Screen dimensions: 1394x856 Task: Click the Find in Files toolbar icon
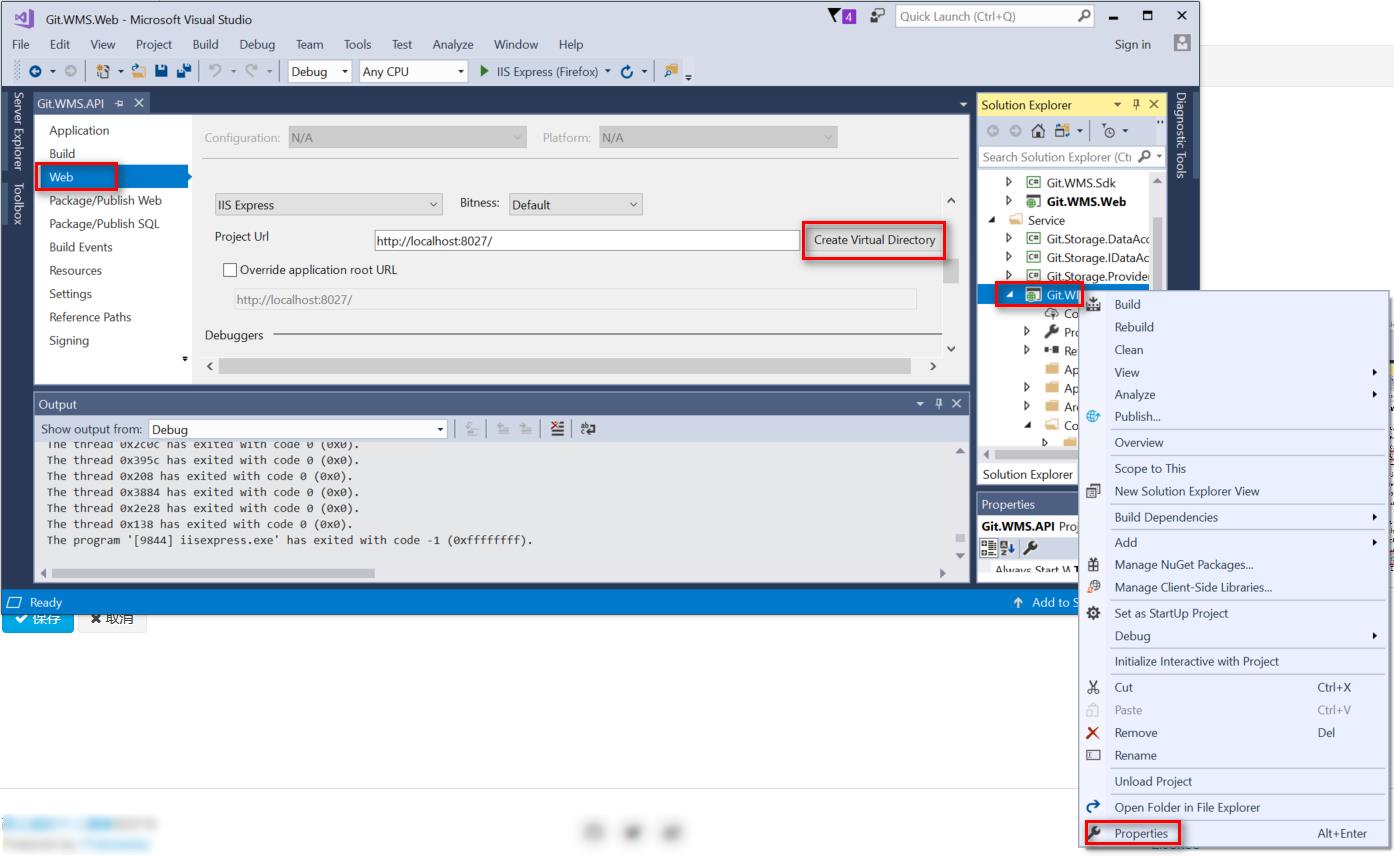click(x=670, y=71)
